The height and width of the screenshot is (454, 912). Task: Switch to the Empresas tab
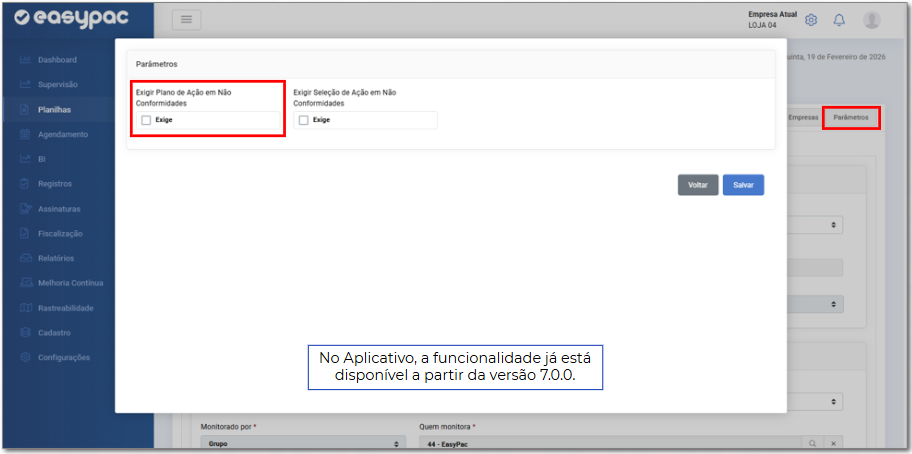tap(802, 117)
